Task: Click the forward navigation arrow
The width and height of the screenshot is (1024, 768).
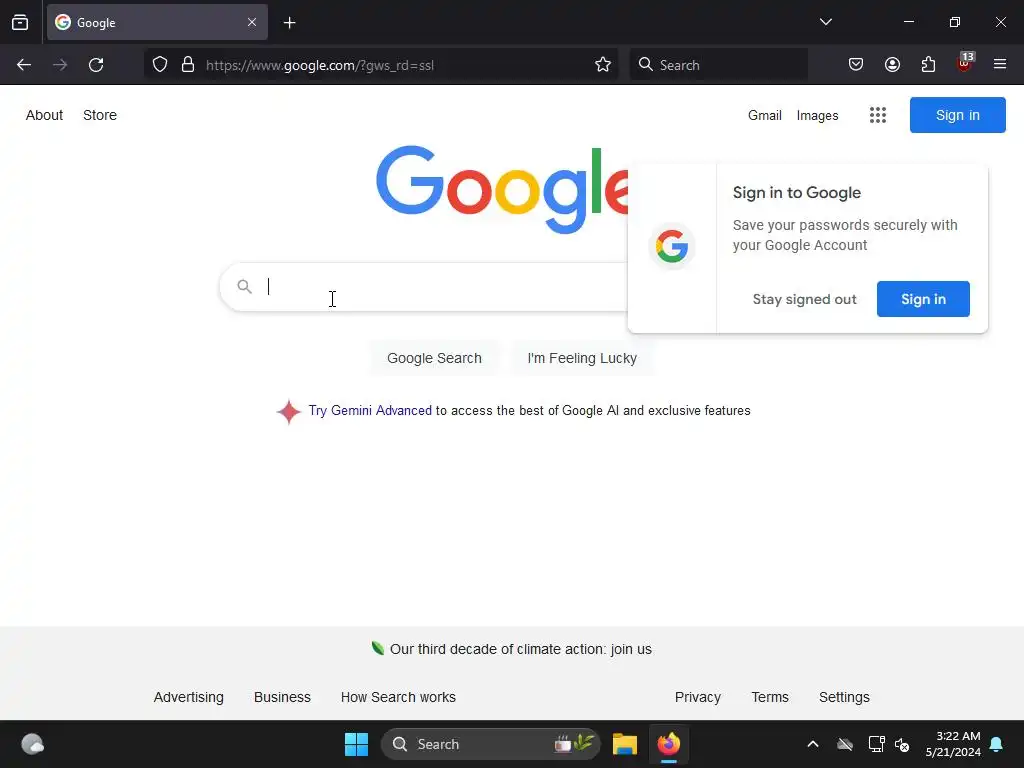Action: pos(60,65)
